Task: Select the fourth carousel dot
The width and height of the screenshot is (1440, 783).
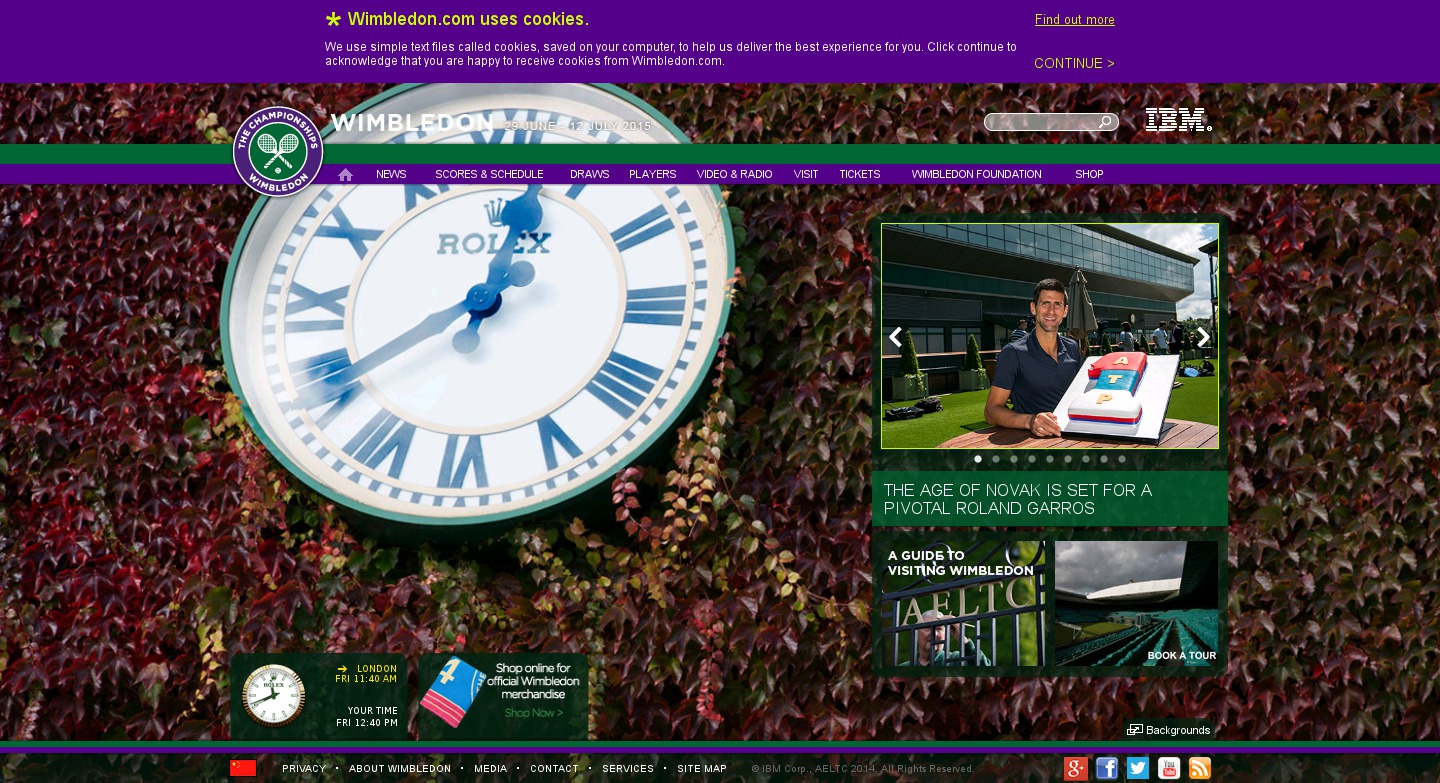Action: [x=1032, y=459]
